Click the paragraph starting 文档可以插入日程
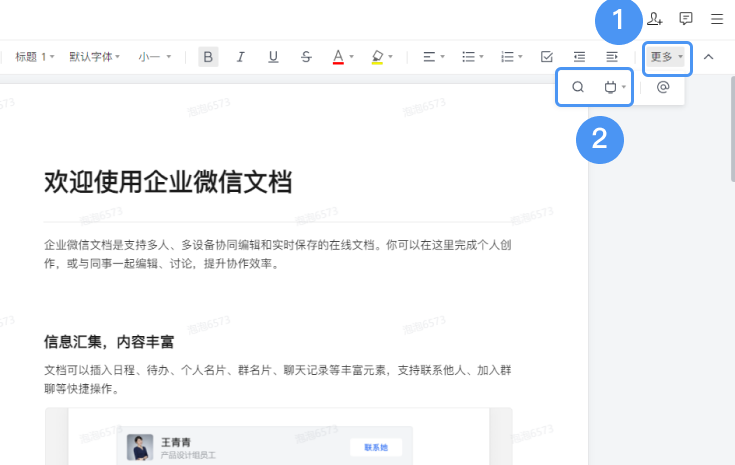Viewport: 735px width, 465px height. [x=278, y=379]
